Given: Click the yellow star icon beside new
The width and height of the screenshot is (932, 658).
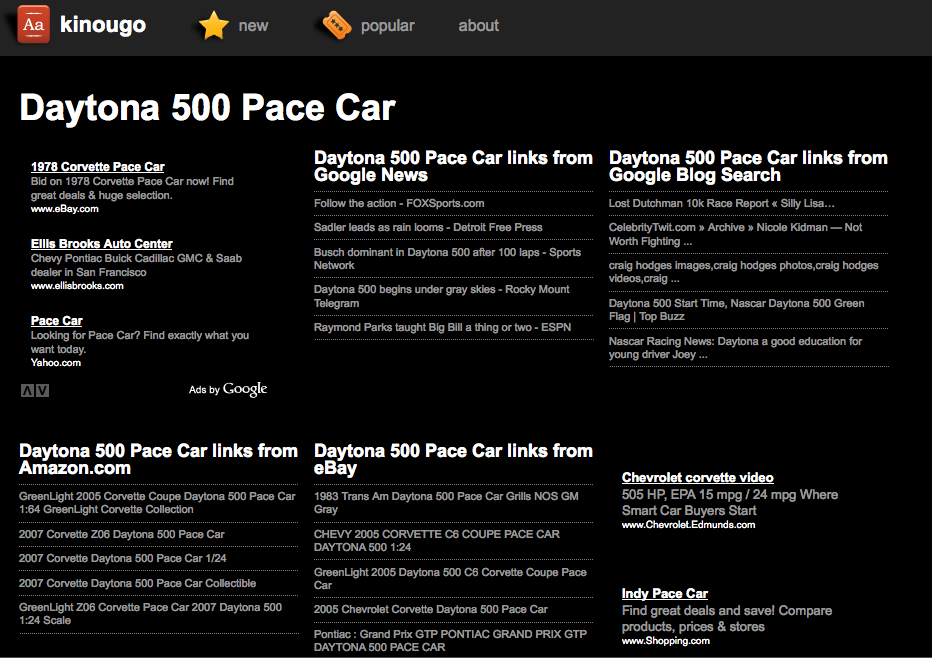Looking at the screenshot, I should coord(213,25).
